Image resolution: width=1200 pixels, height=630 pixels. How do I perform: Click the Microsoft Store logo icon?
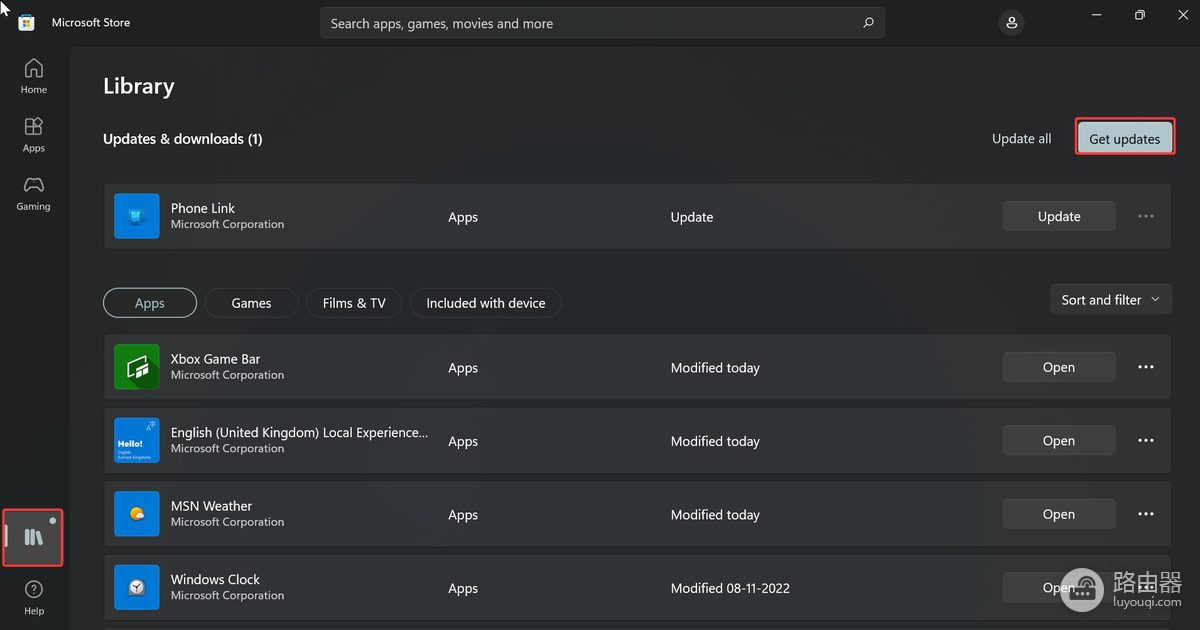[27, 22]
